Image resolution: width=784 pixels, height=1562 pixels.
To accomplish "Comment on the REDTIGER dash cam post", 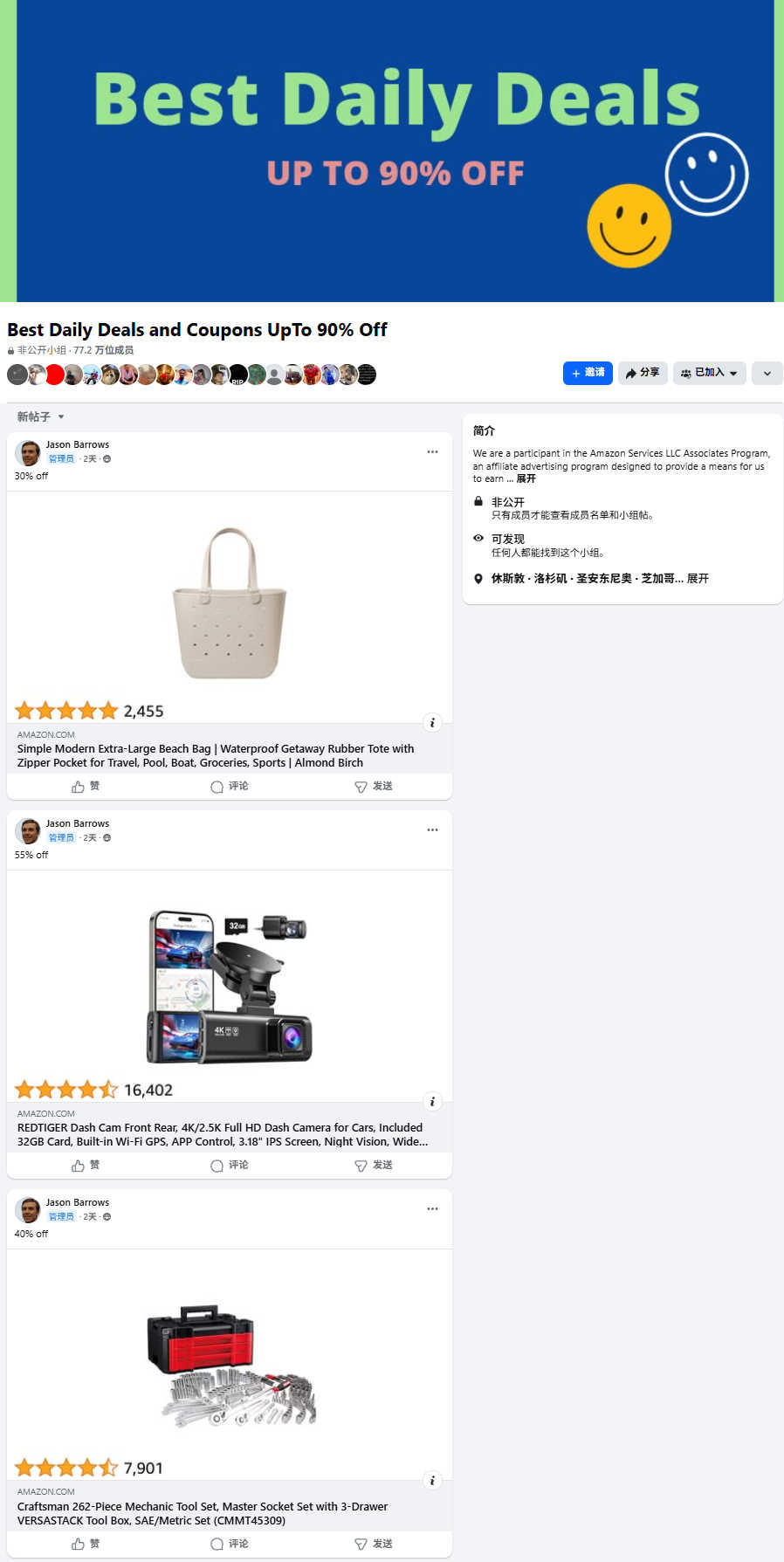I will [x=230, y=1166].
